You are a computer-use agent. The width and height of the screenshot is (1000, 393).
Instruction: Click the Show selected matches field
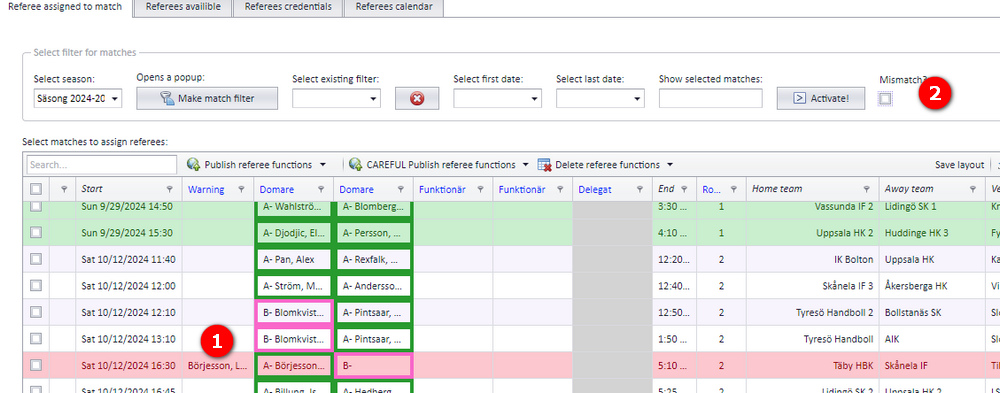710,98
